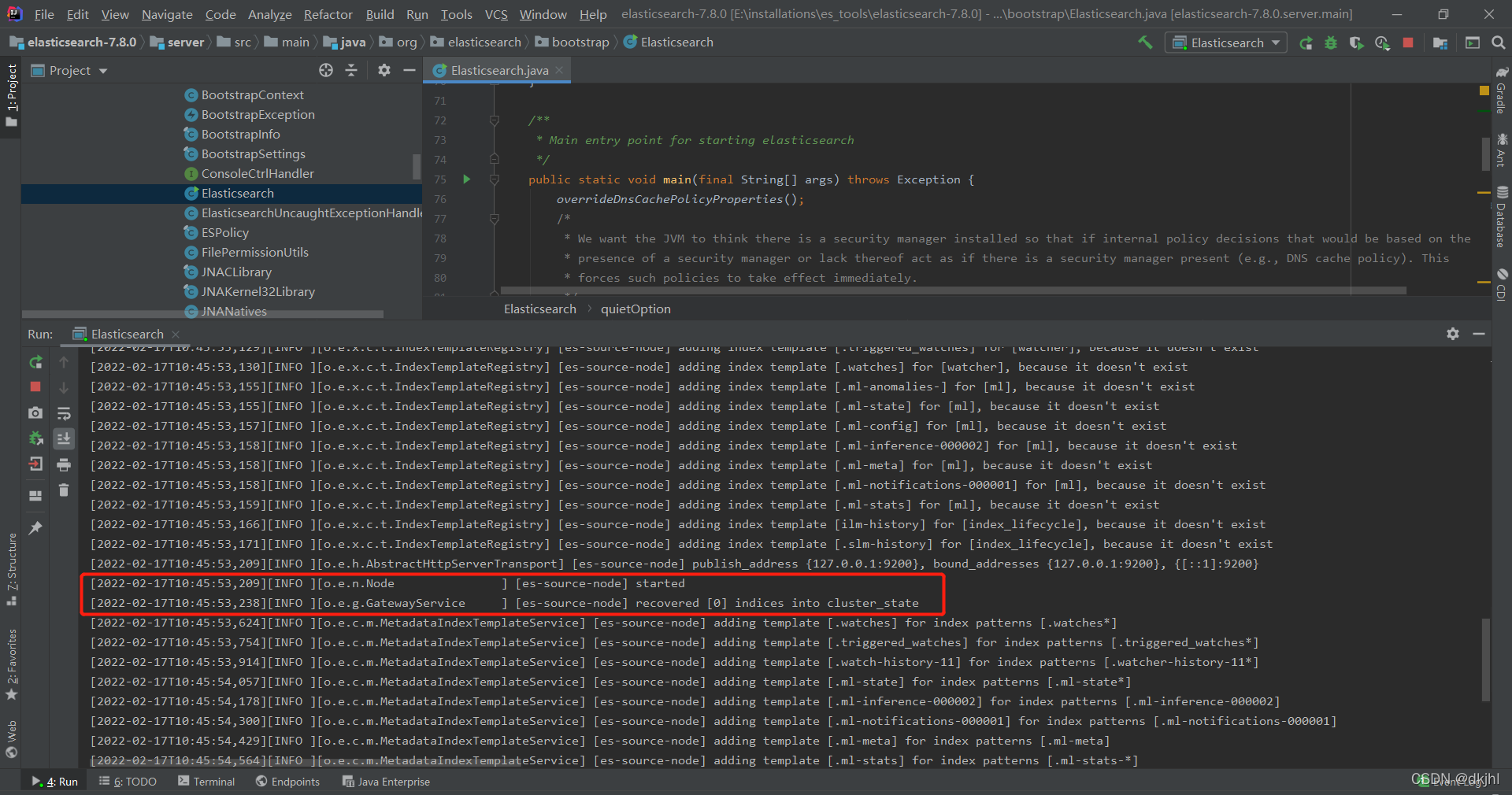Click the run gutter arrow beside main

click(466, 179)
